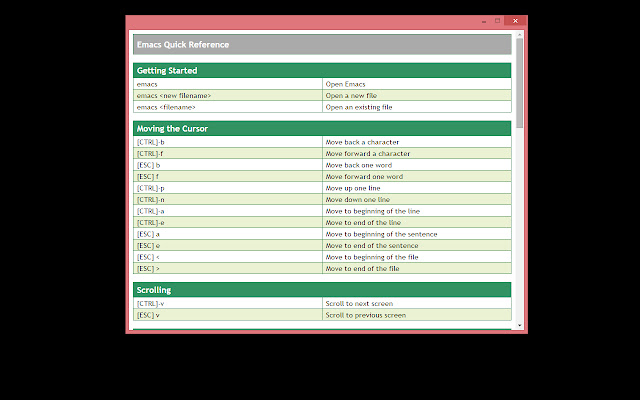Click 'Move back a character' text
This screenshot has width=640, height=400.
(x=362, y=142)
